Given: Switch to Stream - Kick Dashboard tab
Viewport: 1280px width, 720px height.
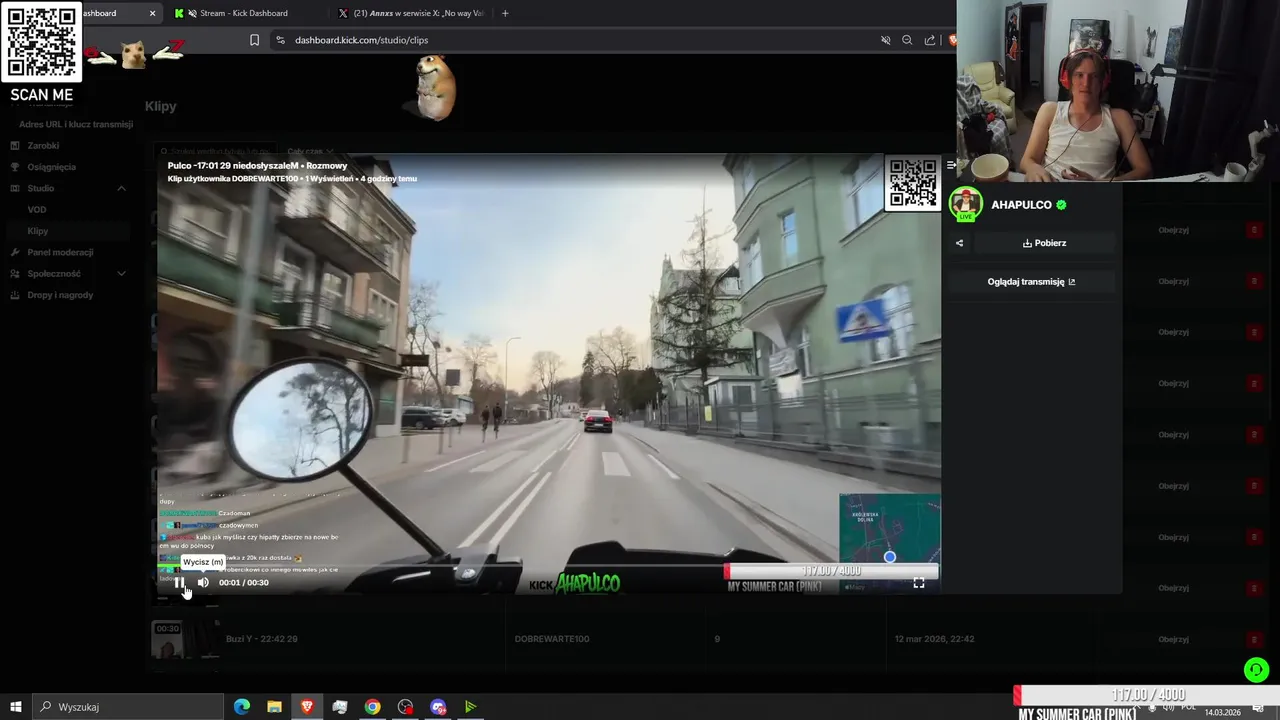Looking at the screenshot, I should [244, 13].
